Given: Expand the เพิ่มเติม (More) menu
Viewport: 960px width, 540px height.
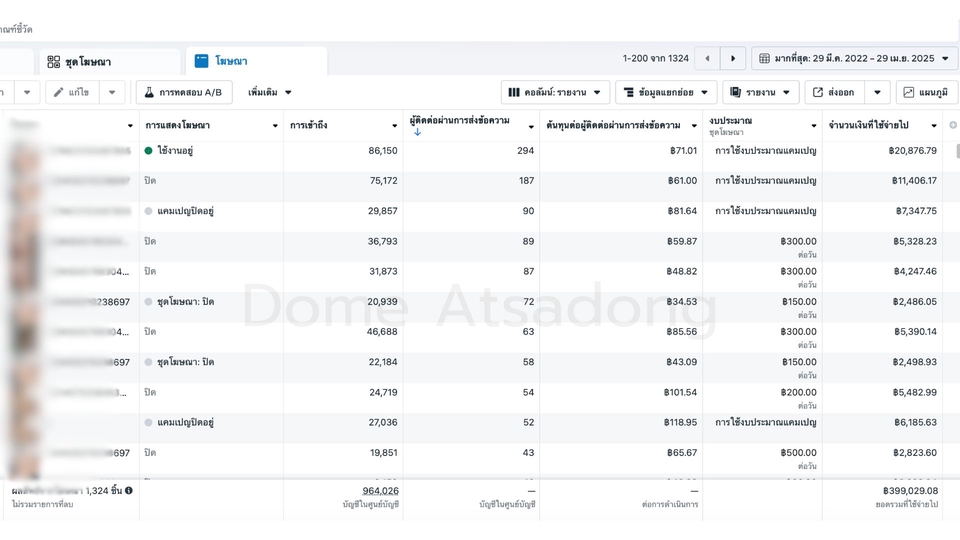Looking at the screenshot, I should point(270,92).
